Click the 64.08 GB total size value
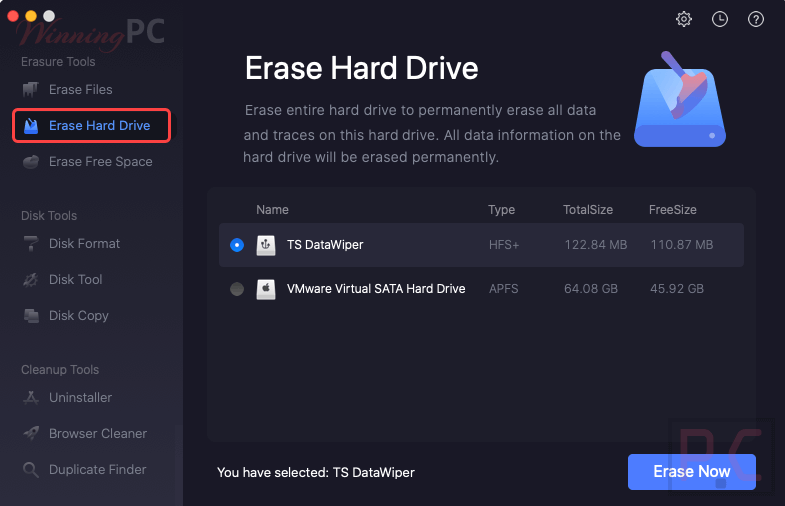785x506 pixels. pyautogui.click(x=591, y=289)
